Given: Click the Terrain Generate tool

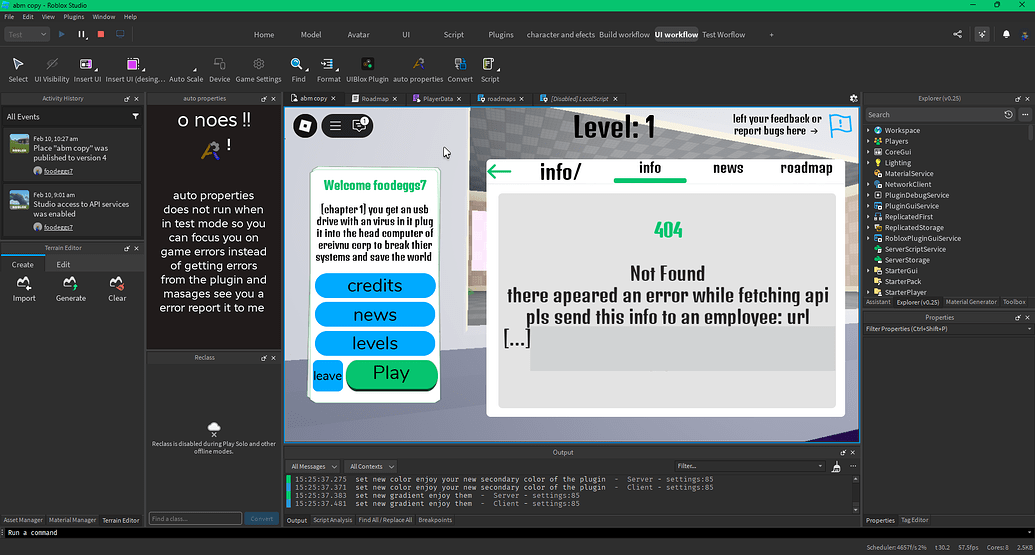Looking at the screenshot, I should coord(71,289).
